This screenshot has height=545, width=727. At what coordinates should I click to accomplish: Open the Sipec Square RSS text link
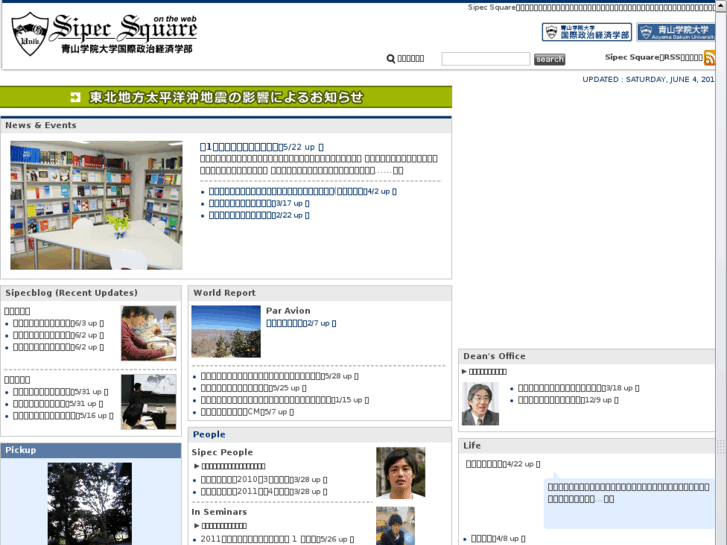coord(654,58)
